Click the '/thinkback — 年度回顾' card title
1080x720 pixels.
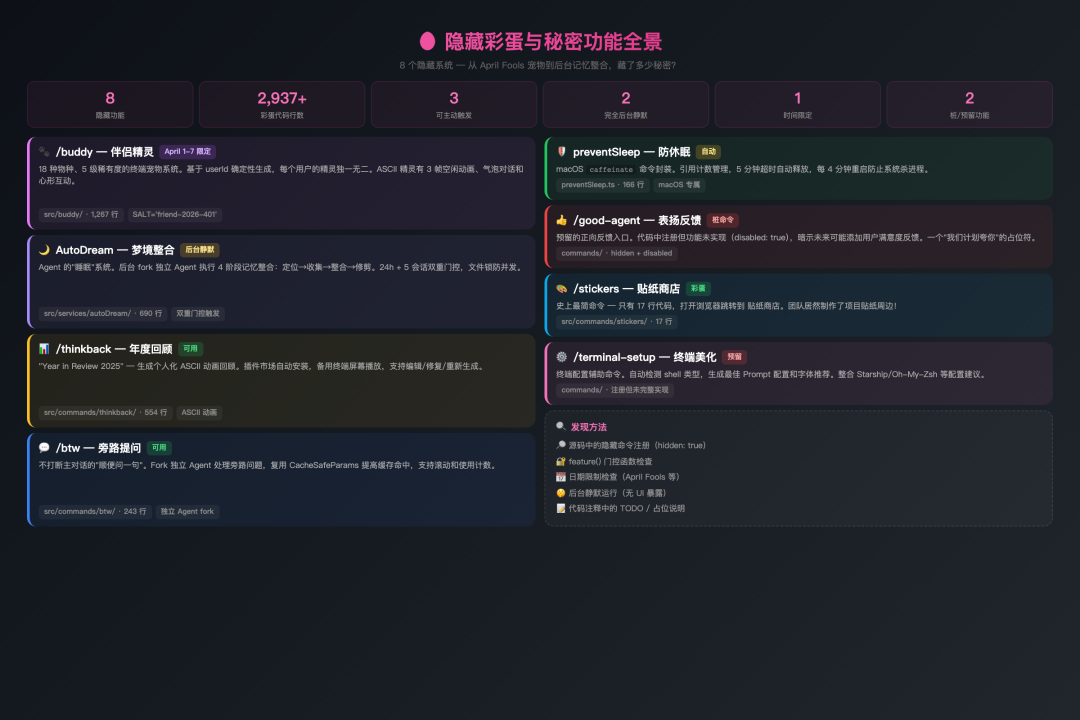click(x=114, y=349)
